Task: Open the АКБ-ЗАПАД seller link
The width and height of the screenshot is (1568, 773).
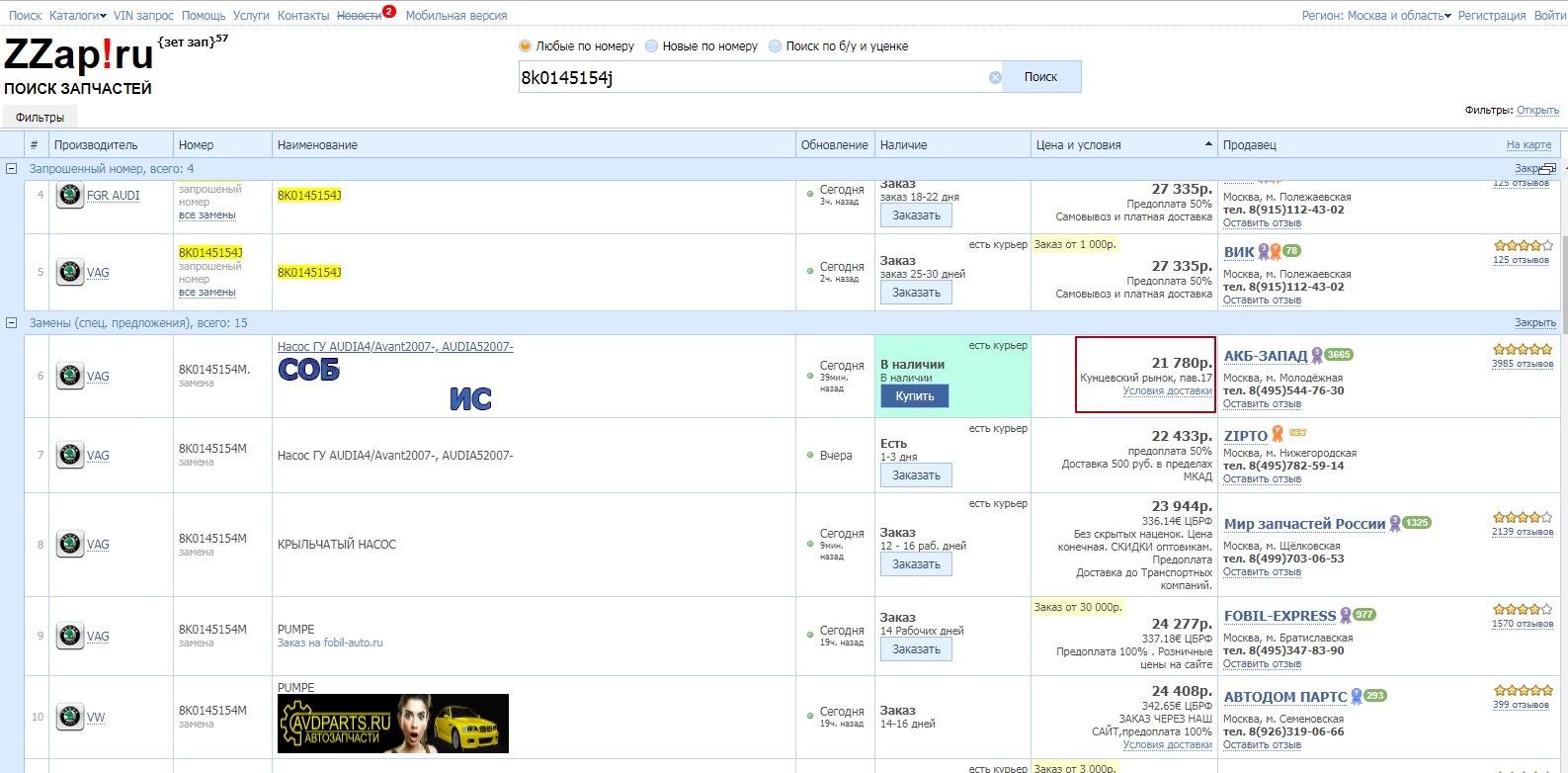Action: click(1266, 356)
